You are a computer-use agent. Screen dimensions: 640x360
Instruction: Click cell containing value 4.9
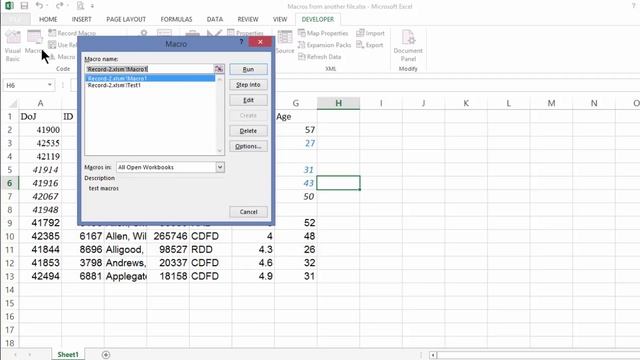[253, 276]
